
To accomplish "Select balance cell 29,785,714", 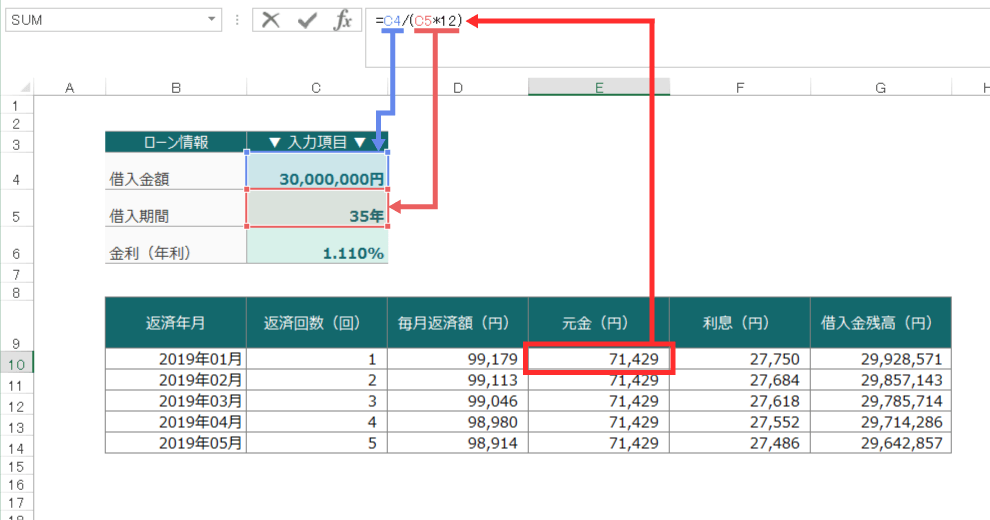I will pyautogui.click(x=881, y=401).
